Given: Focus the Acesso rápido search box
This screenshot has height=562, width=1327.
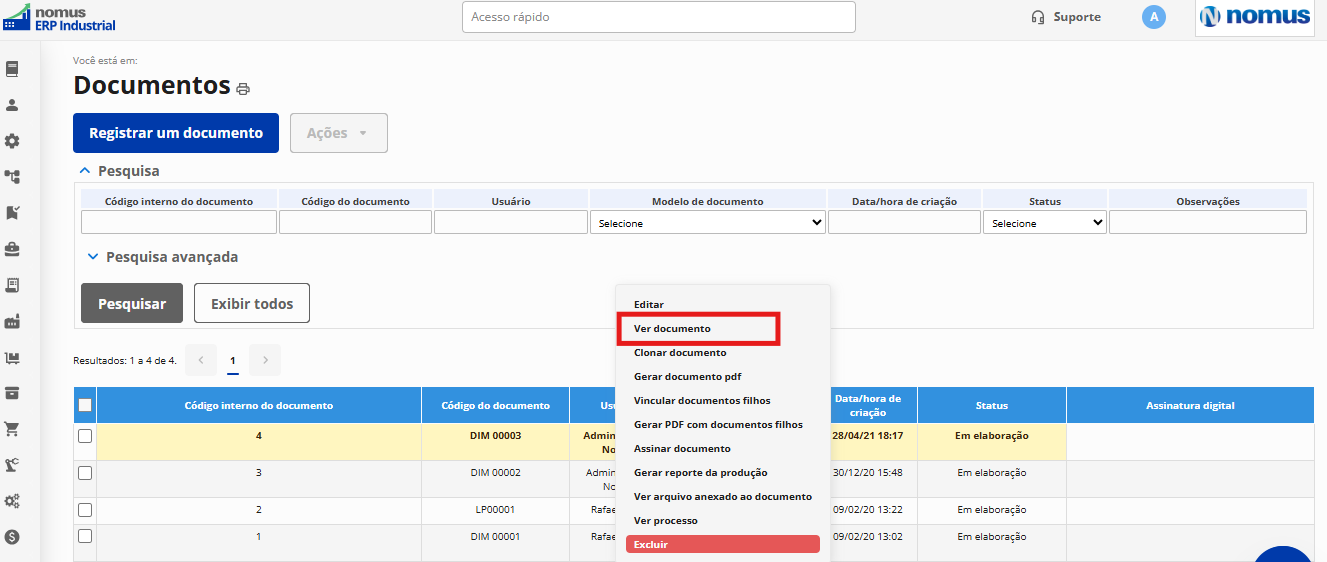Looking at the screenshot, I should (x=659, y=17).
